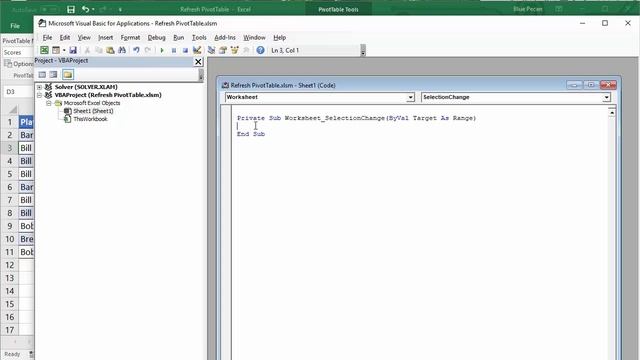The width and height of the screenshot is (640, 360).
Task: Click the Options button in Excel ribbon
Action: coord(19,64)
